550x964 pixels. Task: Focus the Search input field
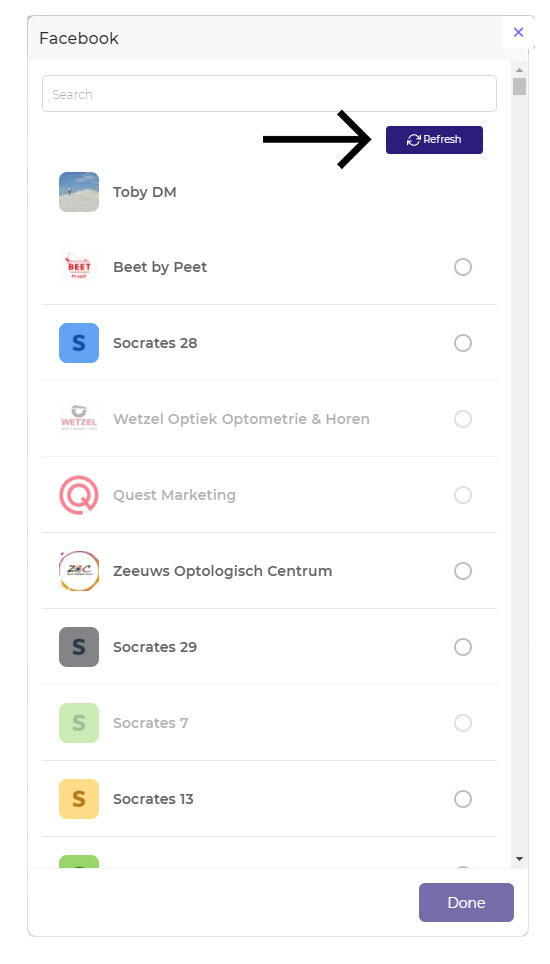pyautogui.click(x=269, y=94)
